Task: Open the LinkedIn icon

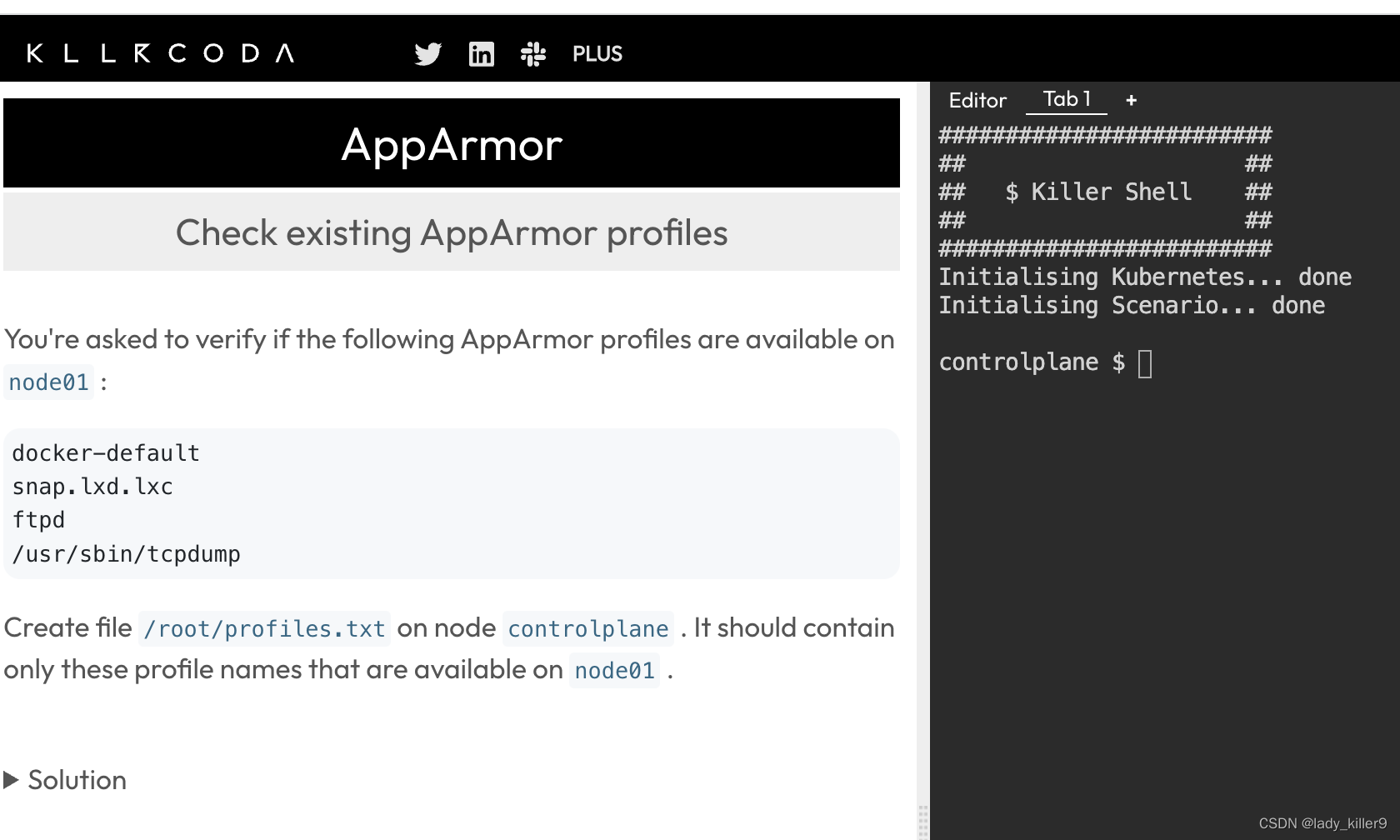Action: point(482,54)
